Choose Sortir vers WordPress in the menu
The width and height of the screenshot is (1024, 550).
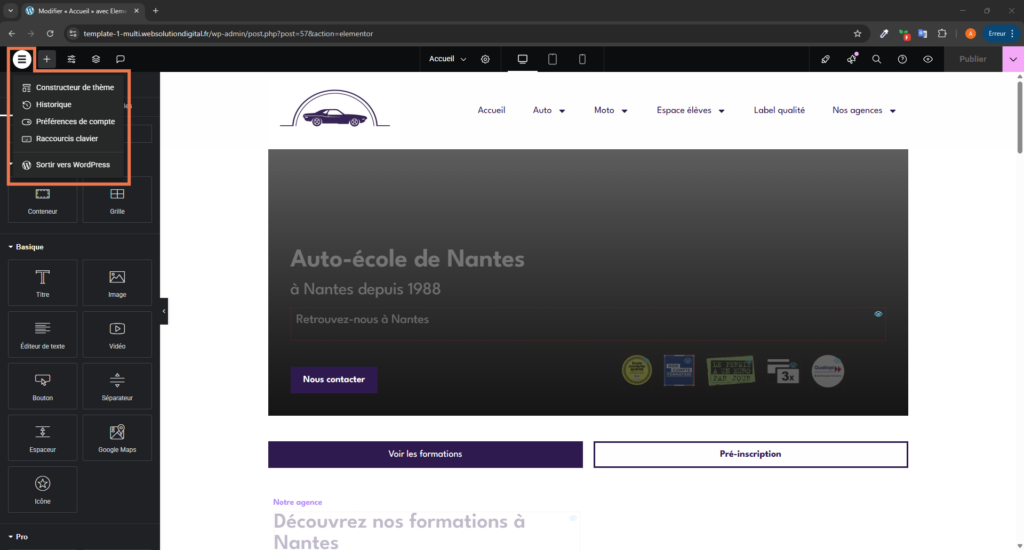coord(72,164)
